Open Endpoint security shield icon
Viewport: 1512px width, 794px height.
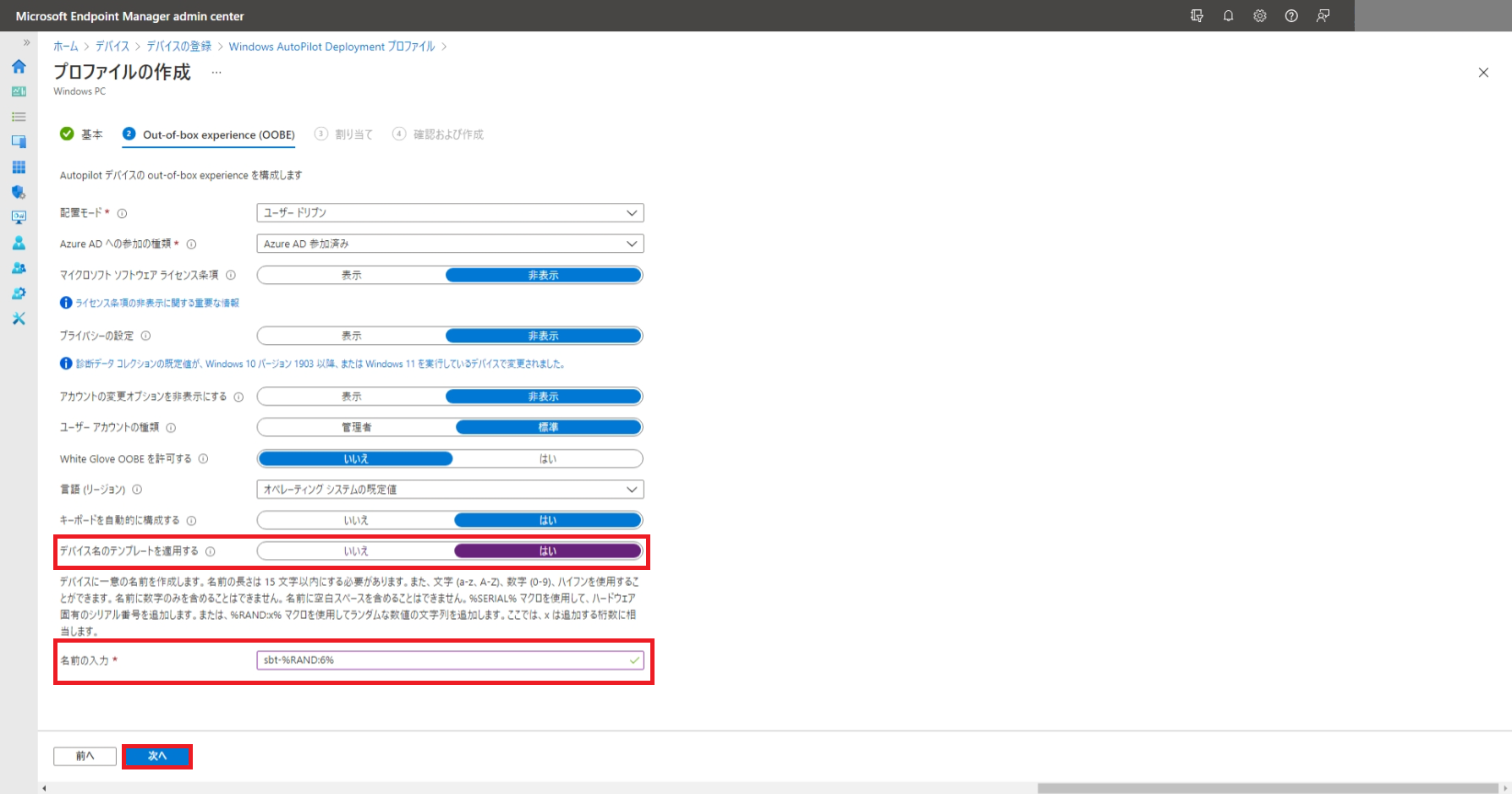19,193
